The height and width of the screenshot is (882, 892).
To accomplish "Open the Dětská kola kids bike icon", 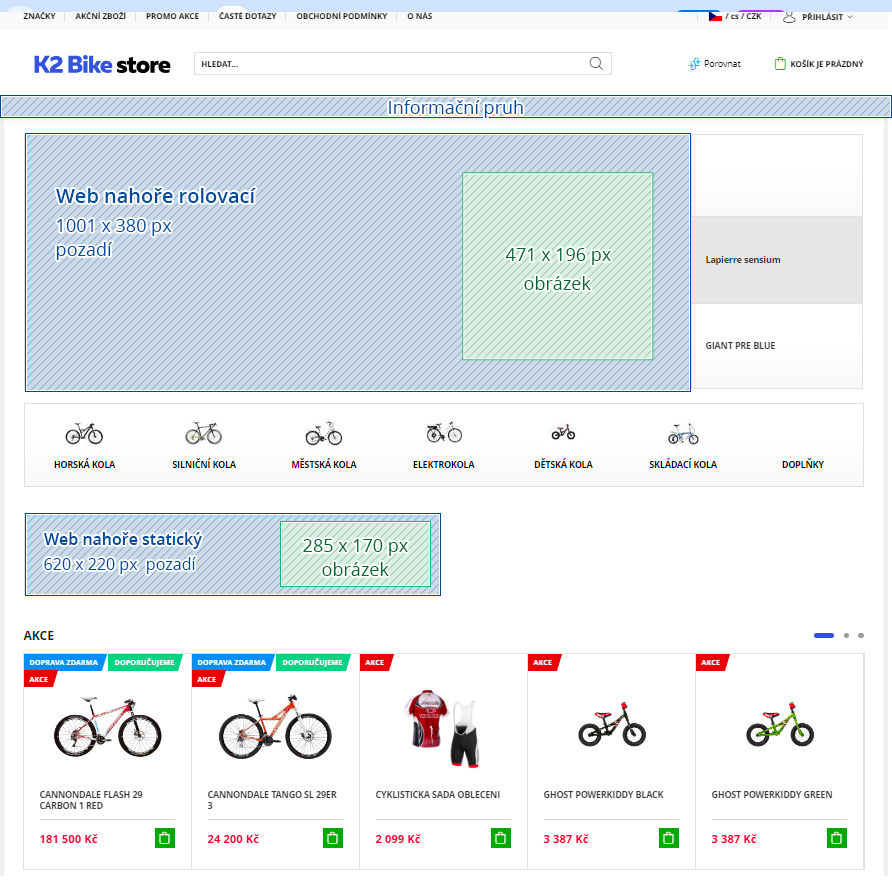I will click(562, 433).
